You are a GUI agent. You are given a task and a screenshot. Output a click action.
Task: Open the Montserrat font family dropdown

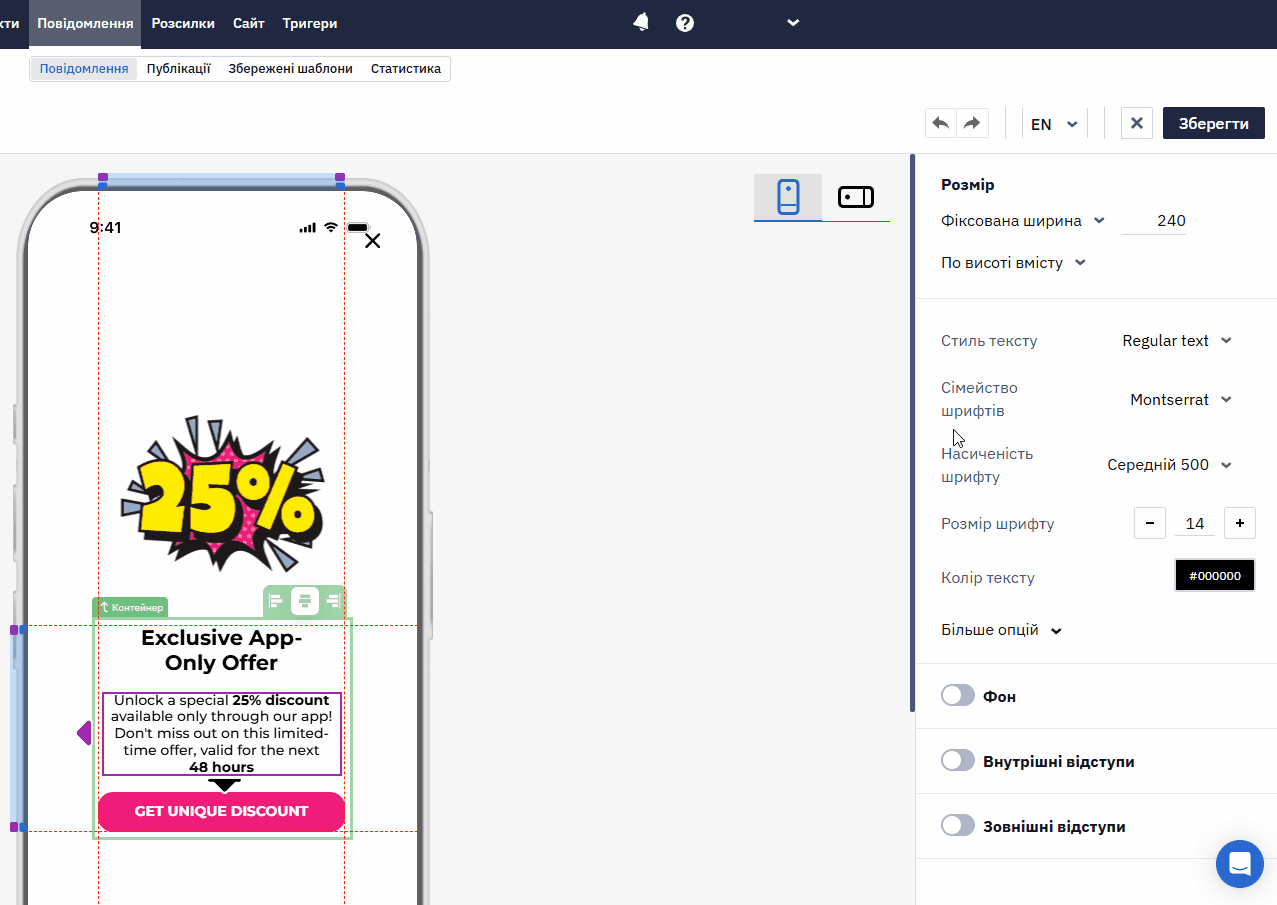(1180, 400)
